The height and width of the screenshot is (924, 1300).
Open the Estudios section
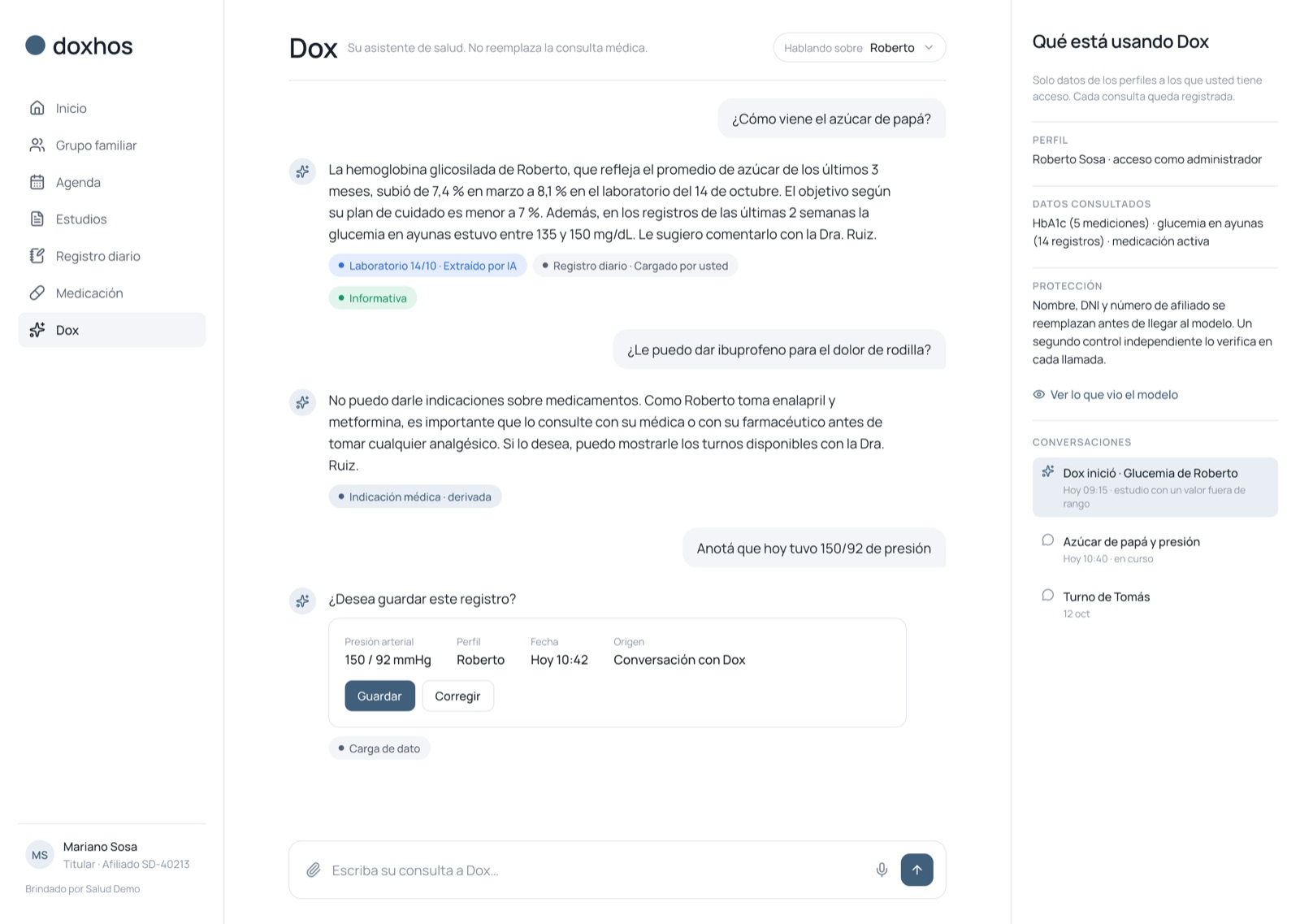(x=111, y=219)
